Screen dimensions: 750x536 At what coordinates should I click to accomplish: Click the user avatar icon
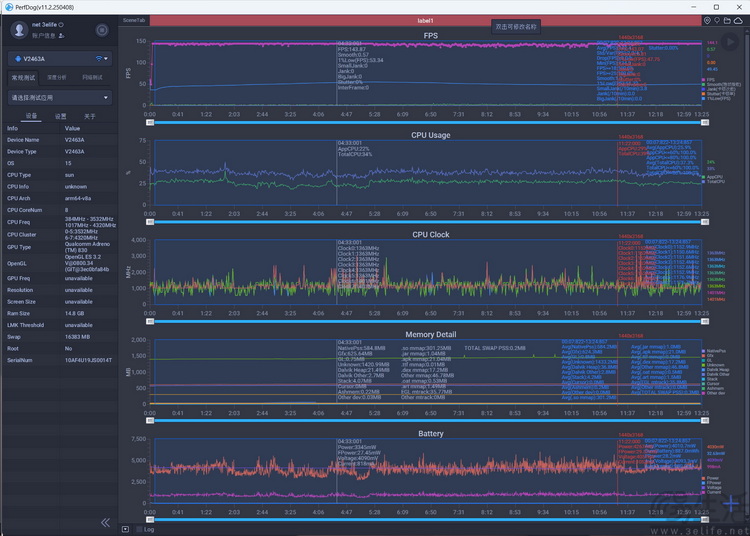point(19,30)
